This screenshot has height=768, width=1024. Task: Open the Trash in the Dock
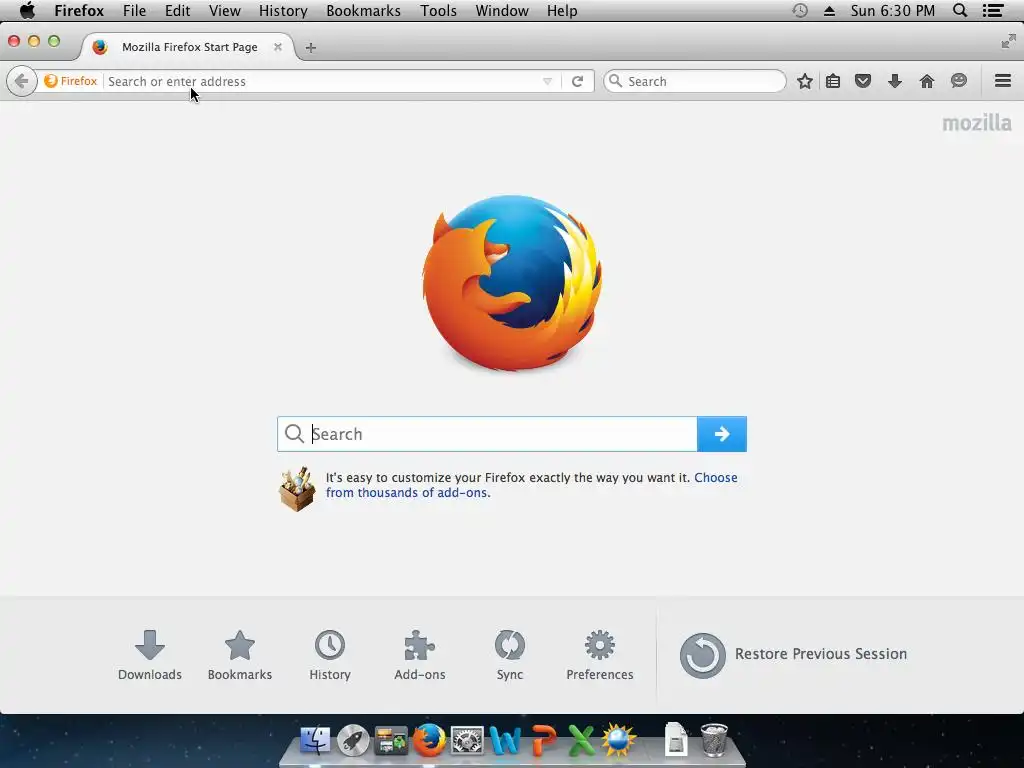pyautogui.click(x=714, y=740)
